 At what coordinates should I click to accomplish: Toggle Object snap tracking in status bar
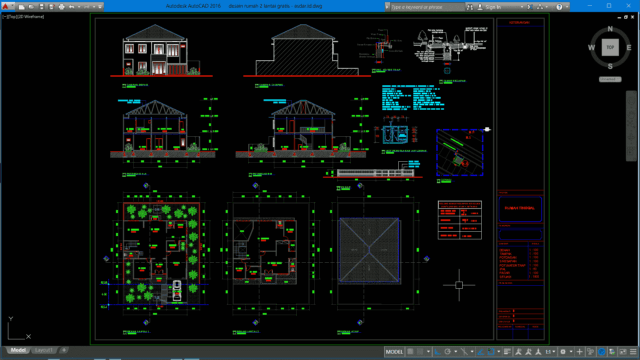coord(480,352)
